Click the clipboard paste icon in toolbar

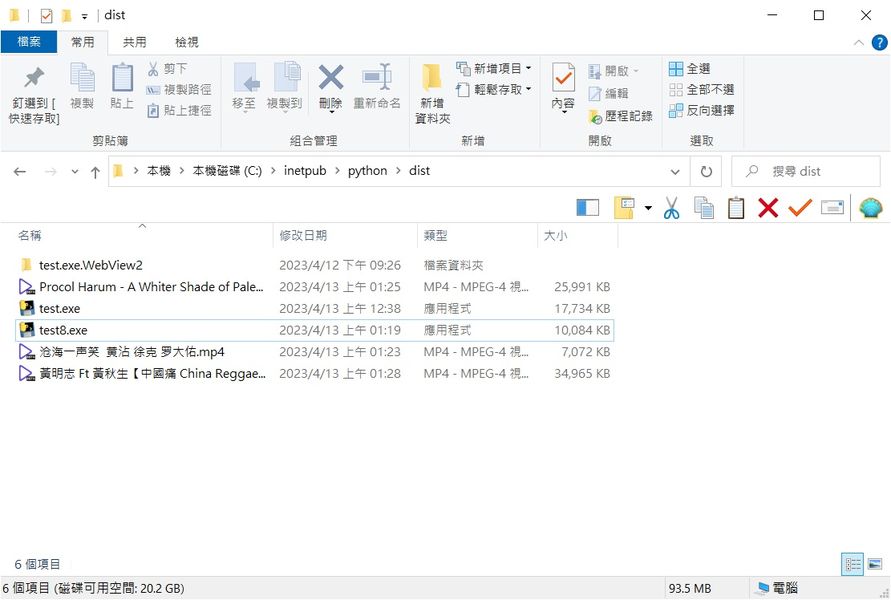coord(736,208)
